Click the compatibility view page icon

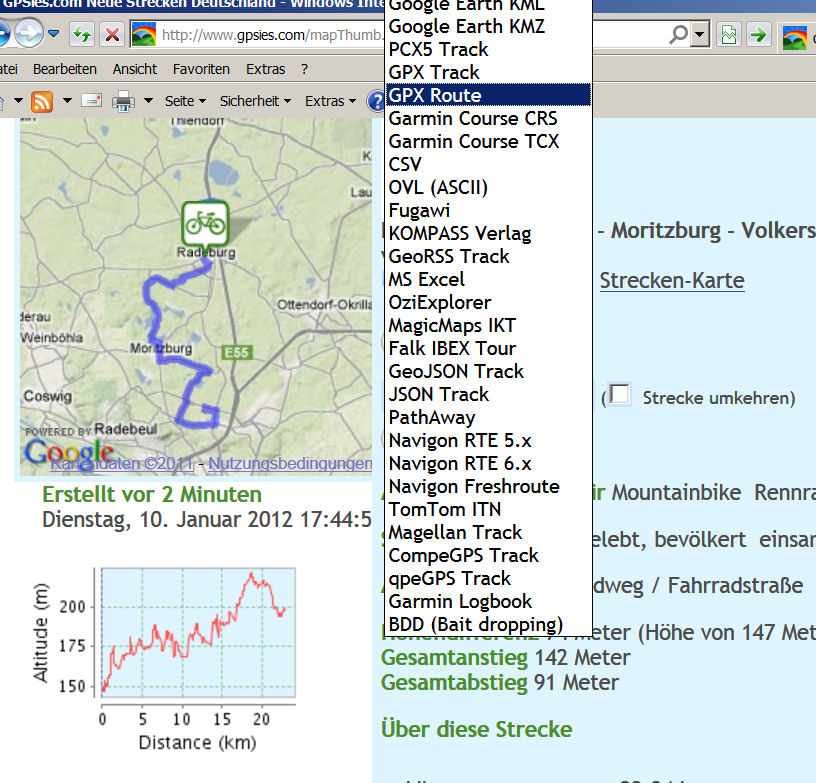[x=729, y=35]
